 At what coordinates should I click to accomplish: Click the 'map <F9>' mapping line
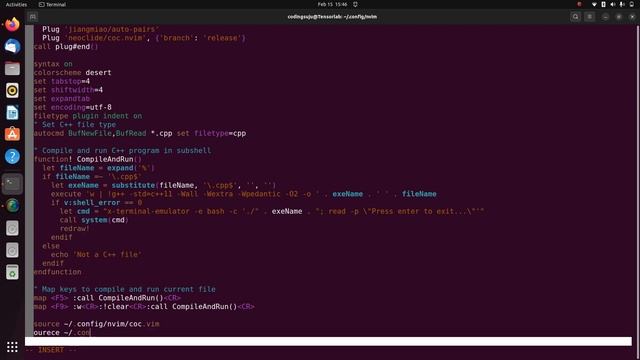pos(144,307)
